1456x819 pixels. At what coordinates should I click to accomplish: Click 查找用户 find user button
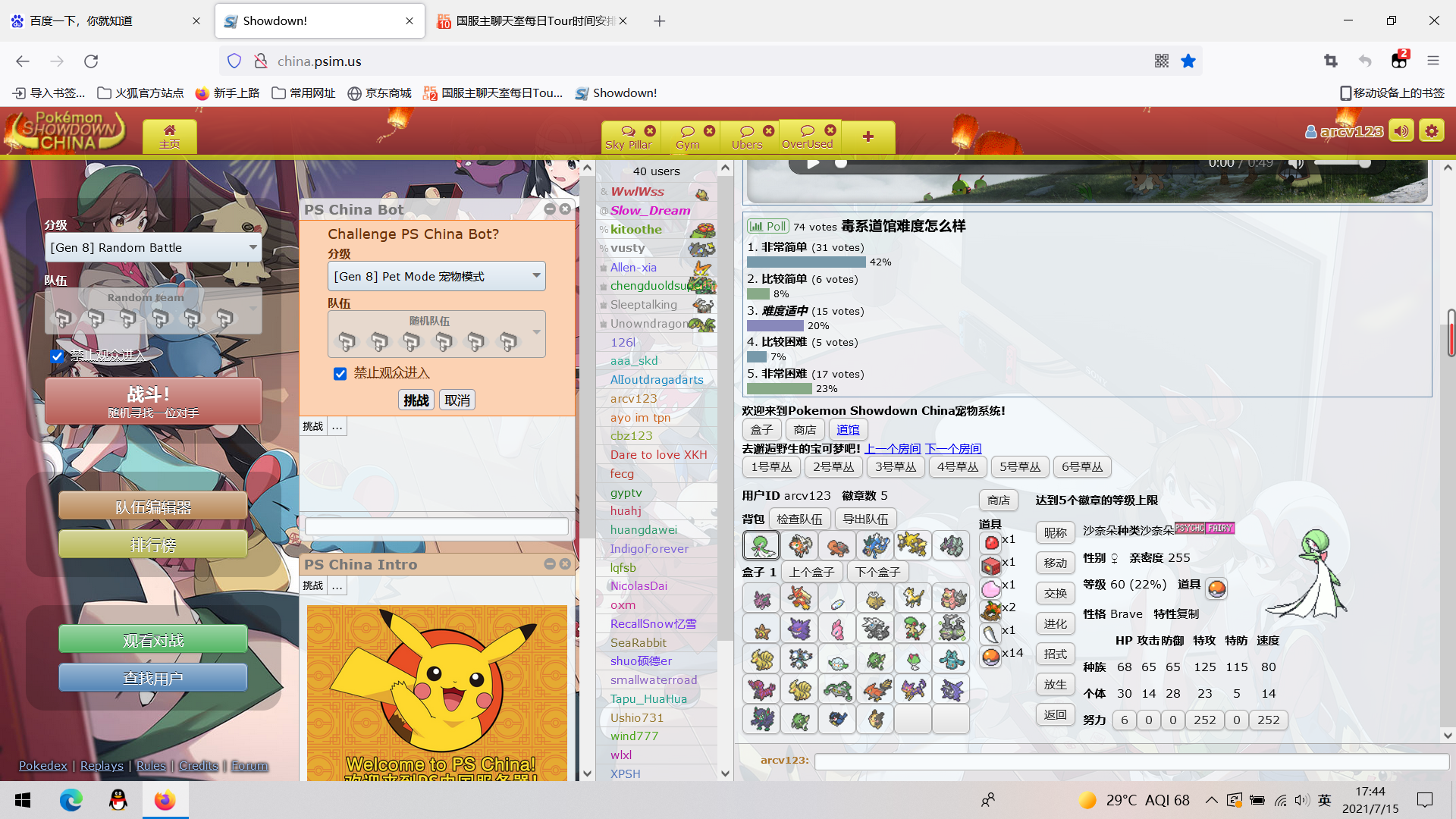pos(153,678)
